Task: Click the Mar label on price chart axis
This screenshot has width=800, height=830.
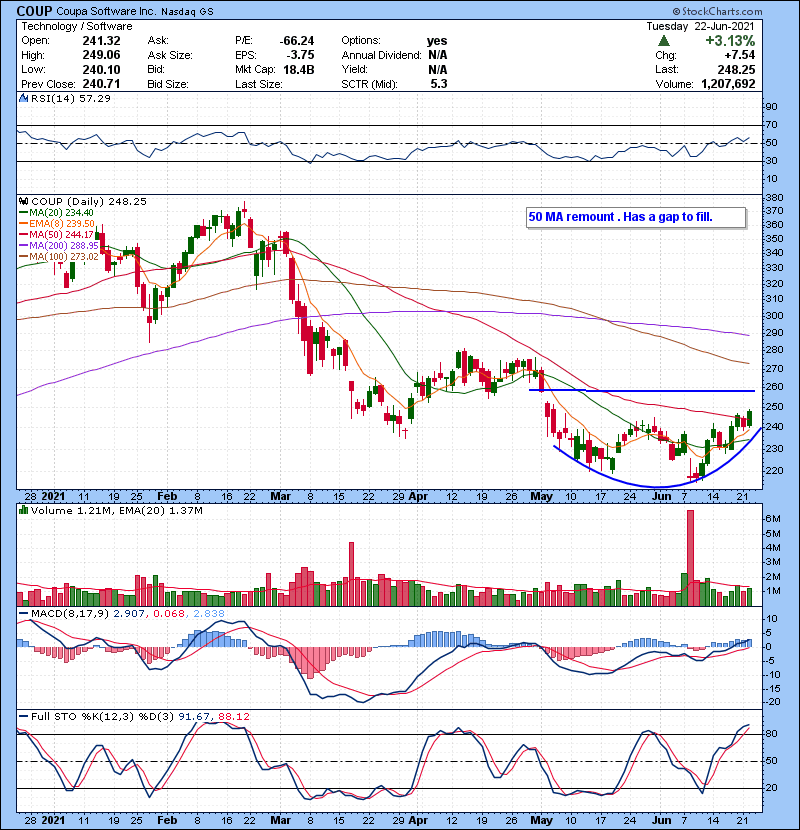Action: click(x=280, y=497)
